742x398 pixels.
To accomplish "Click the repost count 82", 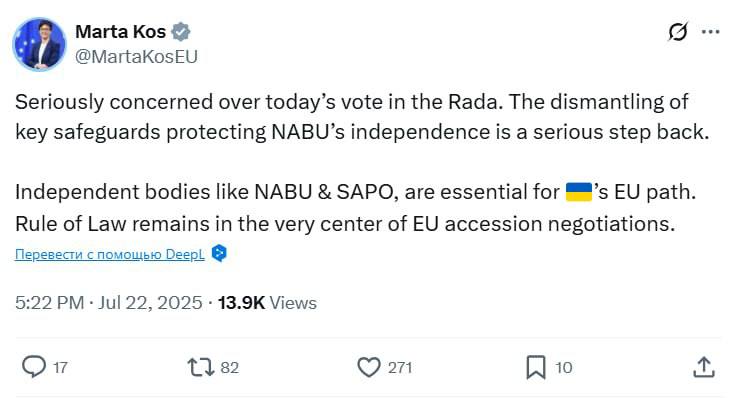I will pyautogui.click(x=230, y=367).
